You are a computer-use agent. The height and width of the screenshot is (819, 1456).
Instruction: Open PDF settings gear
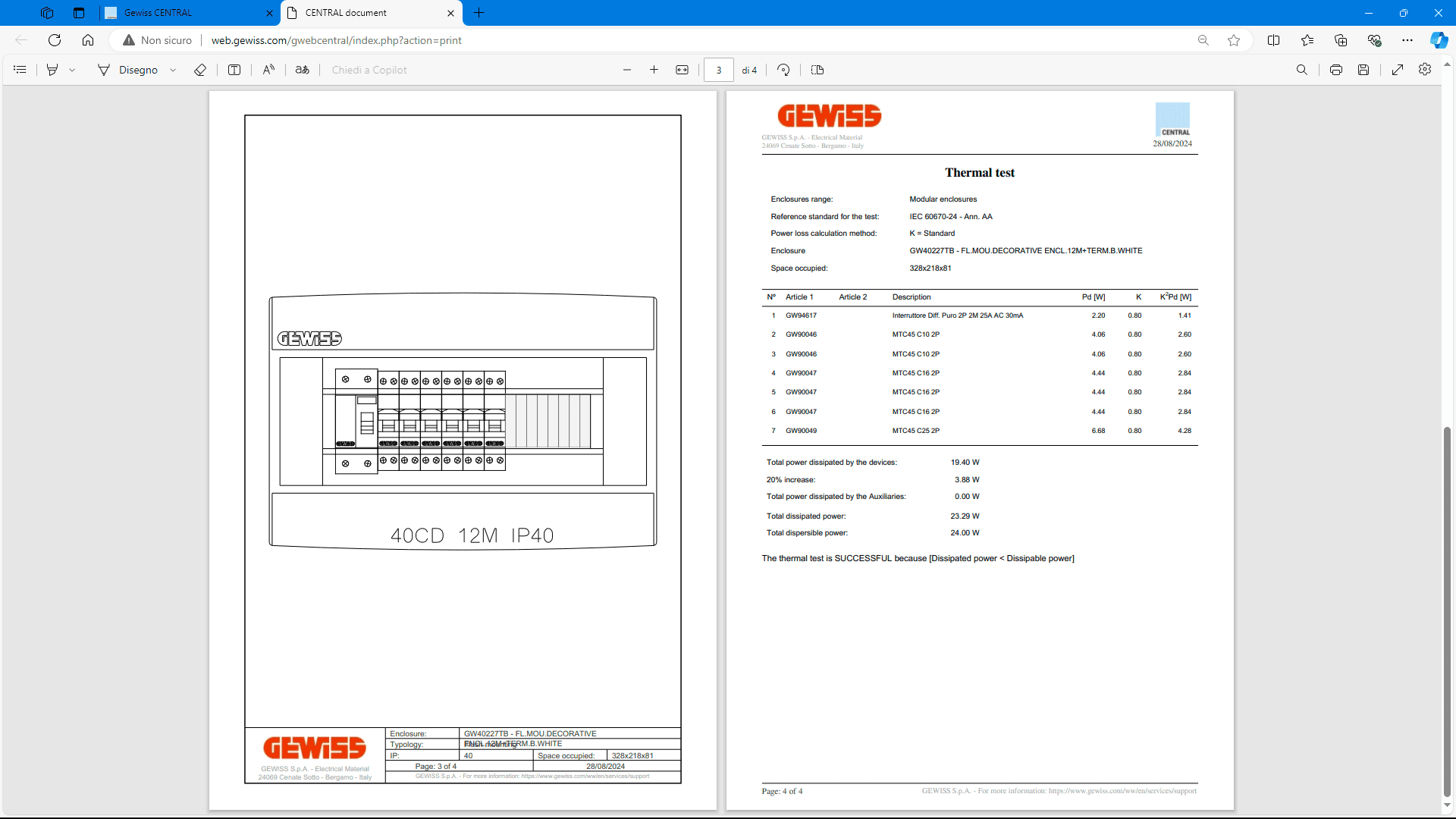click(1425, 69)
